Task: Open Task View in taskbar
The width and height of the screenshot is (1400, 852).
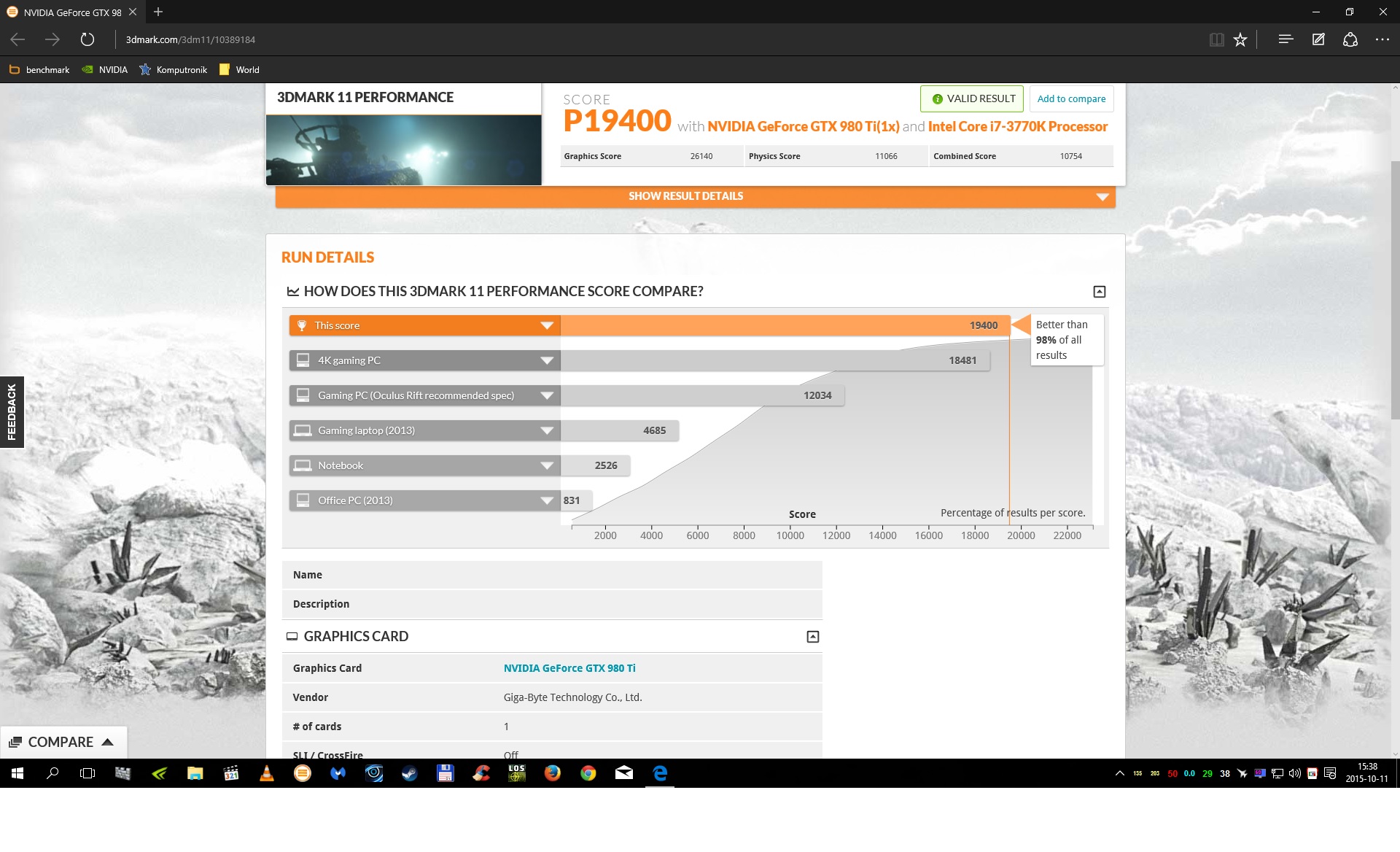Action: 87,773
